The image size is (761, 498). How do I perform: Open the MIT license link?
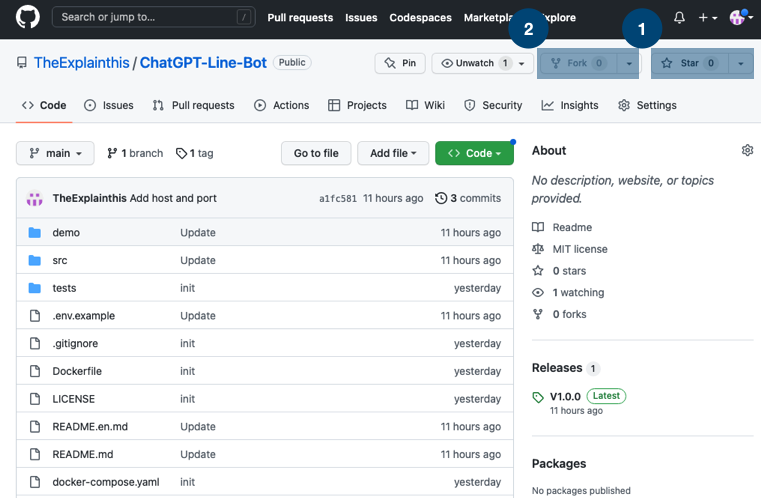coord(570,249)
